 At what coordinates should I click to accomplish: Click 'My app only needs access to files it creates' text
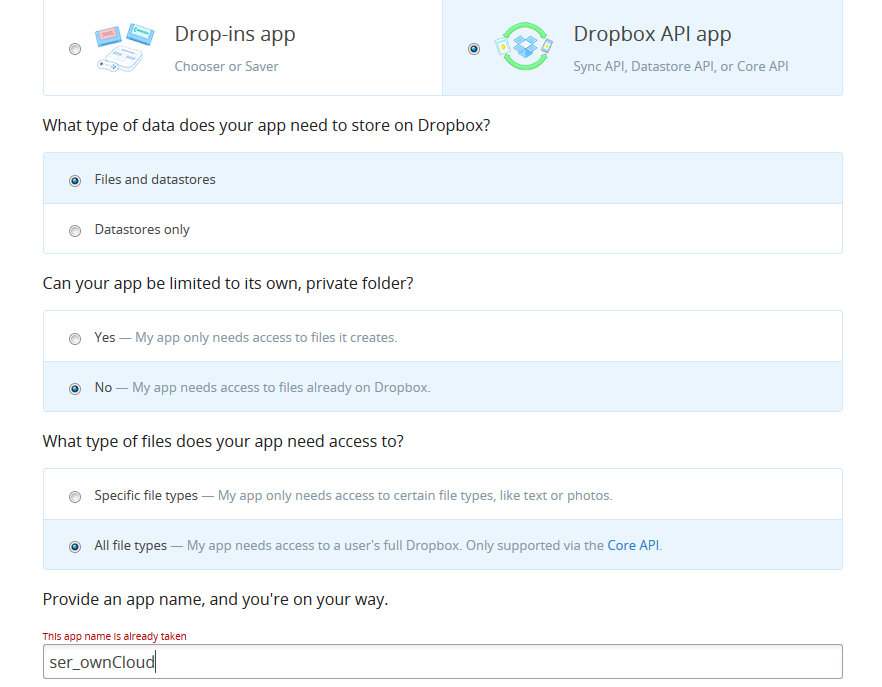[266, 338]
